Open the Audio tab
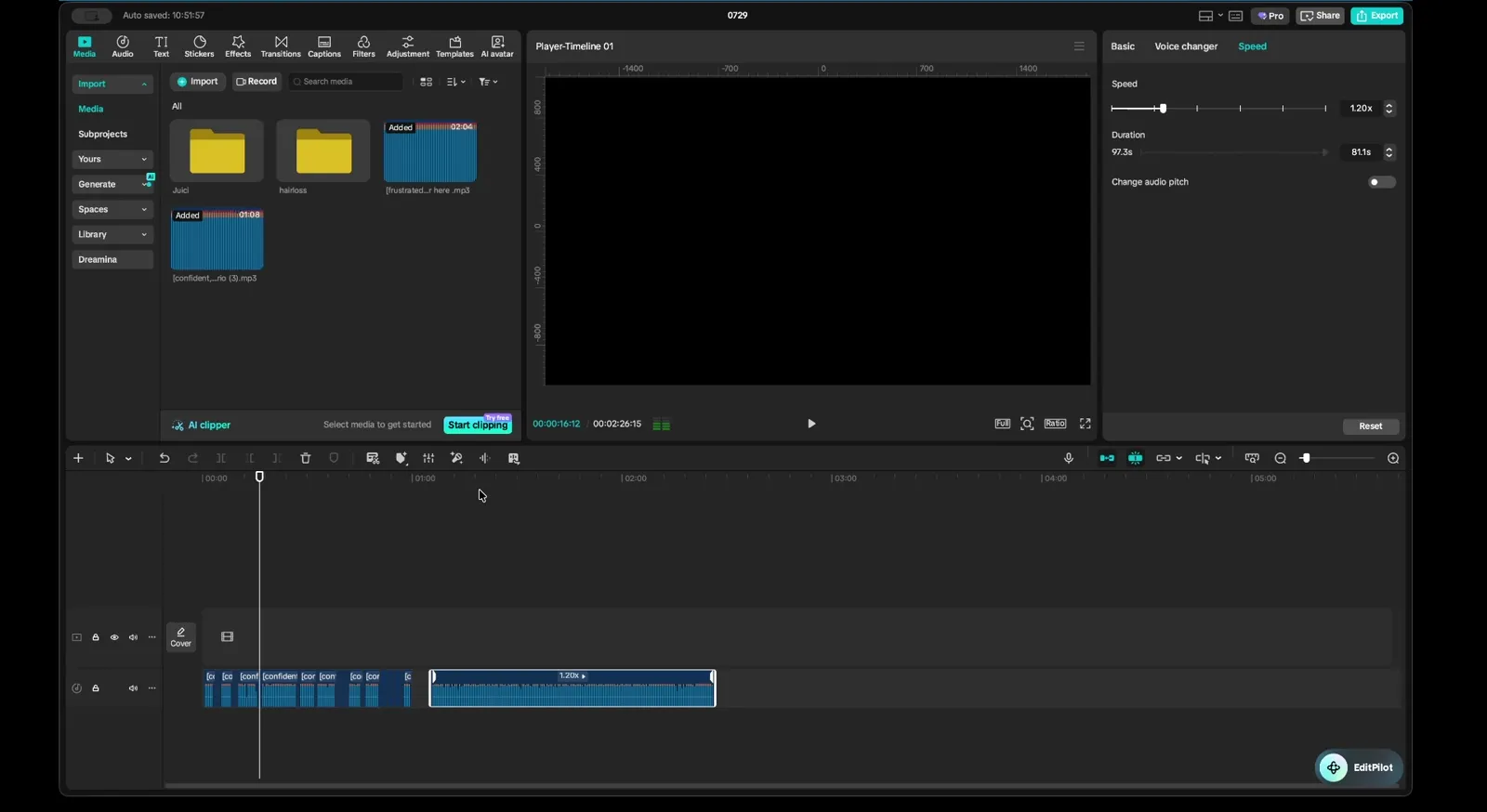 123,46
